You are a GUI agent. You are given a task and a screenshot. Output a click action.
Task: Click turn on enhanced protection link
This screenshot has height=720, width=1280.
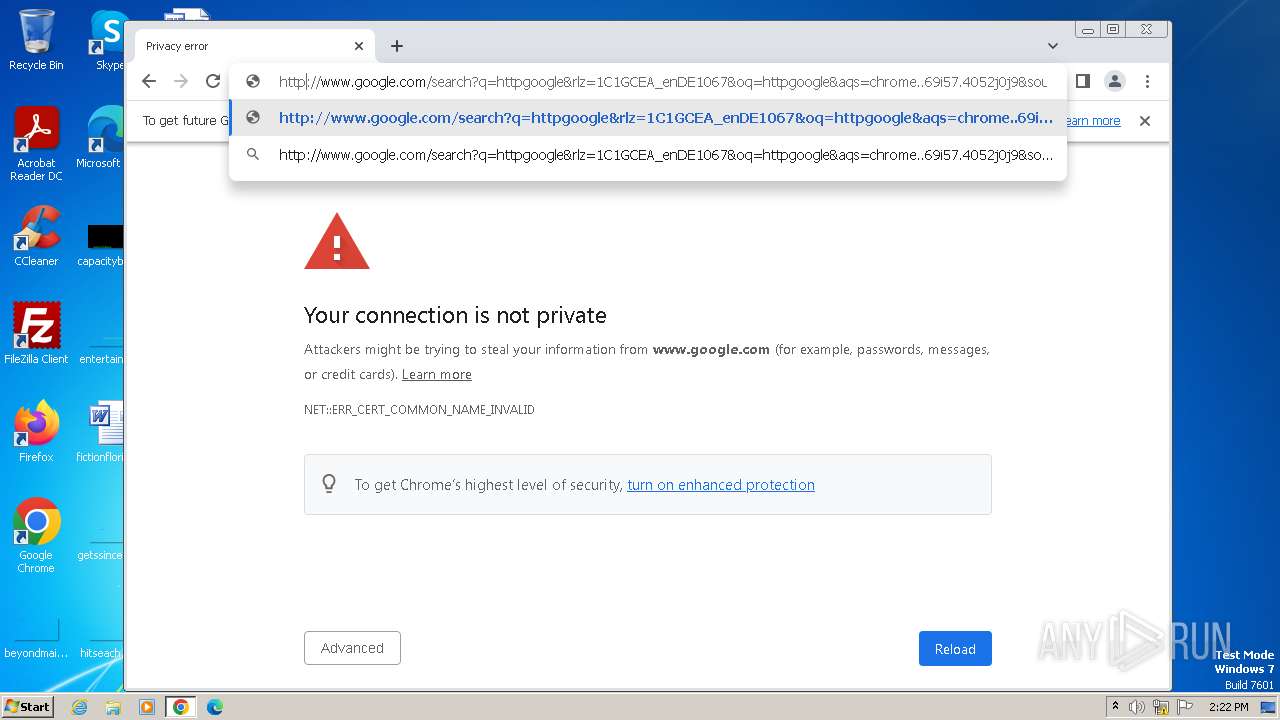[x=721, y=485]
